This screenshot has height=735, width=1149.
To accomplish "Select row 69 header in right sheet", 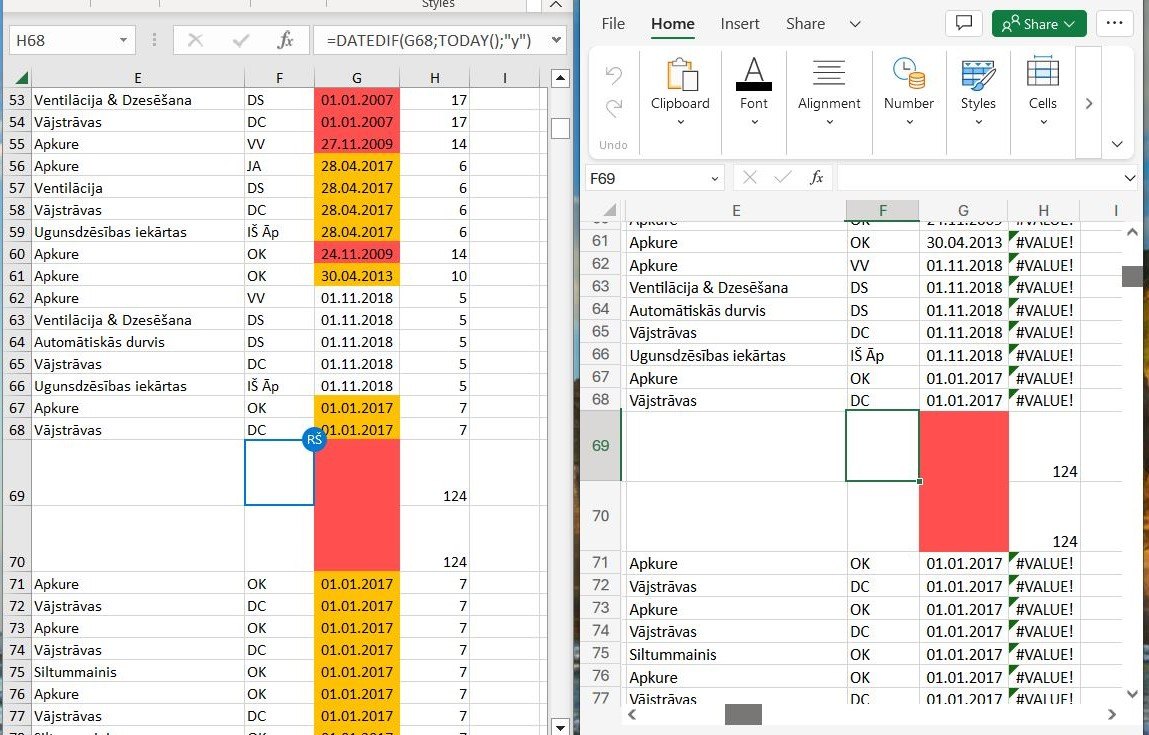I will point(600,446).
